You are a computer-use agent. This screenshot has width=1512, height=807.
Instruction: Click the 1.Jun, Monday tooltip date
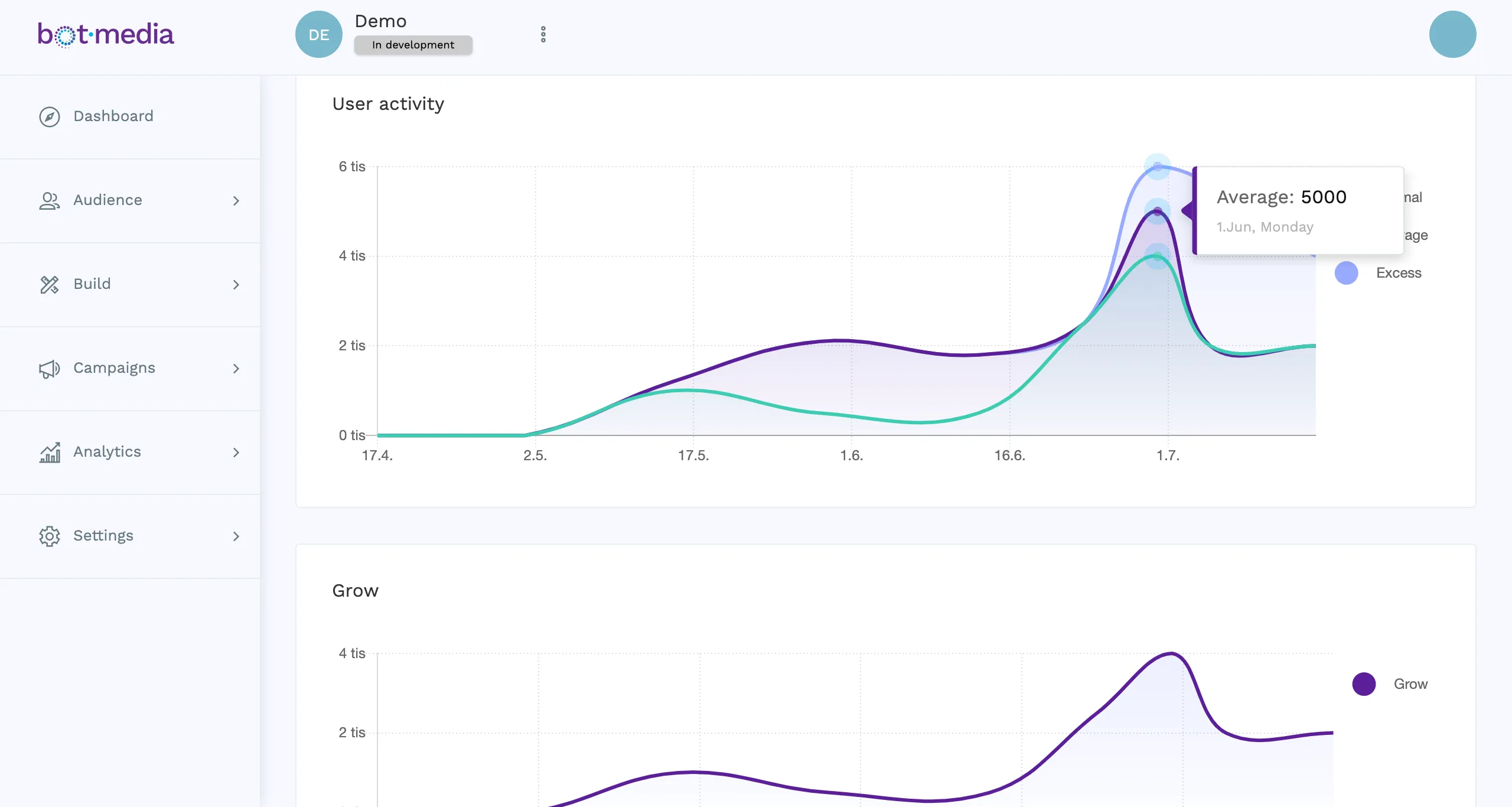[1265, 227]
